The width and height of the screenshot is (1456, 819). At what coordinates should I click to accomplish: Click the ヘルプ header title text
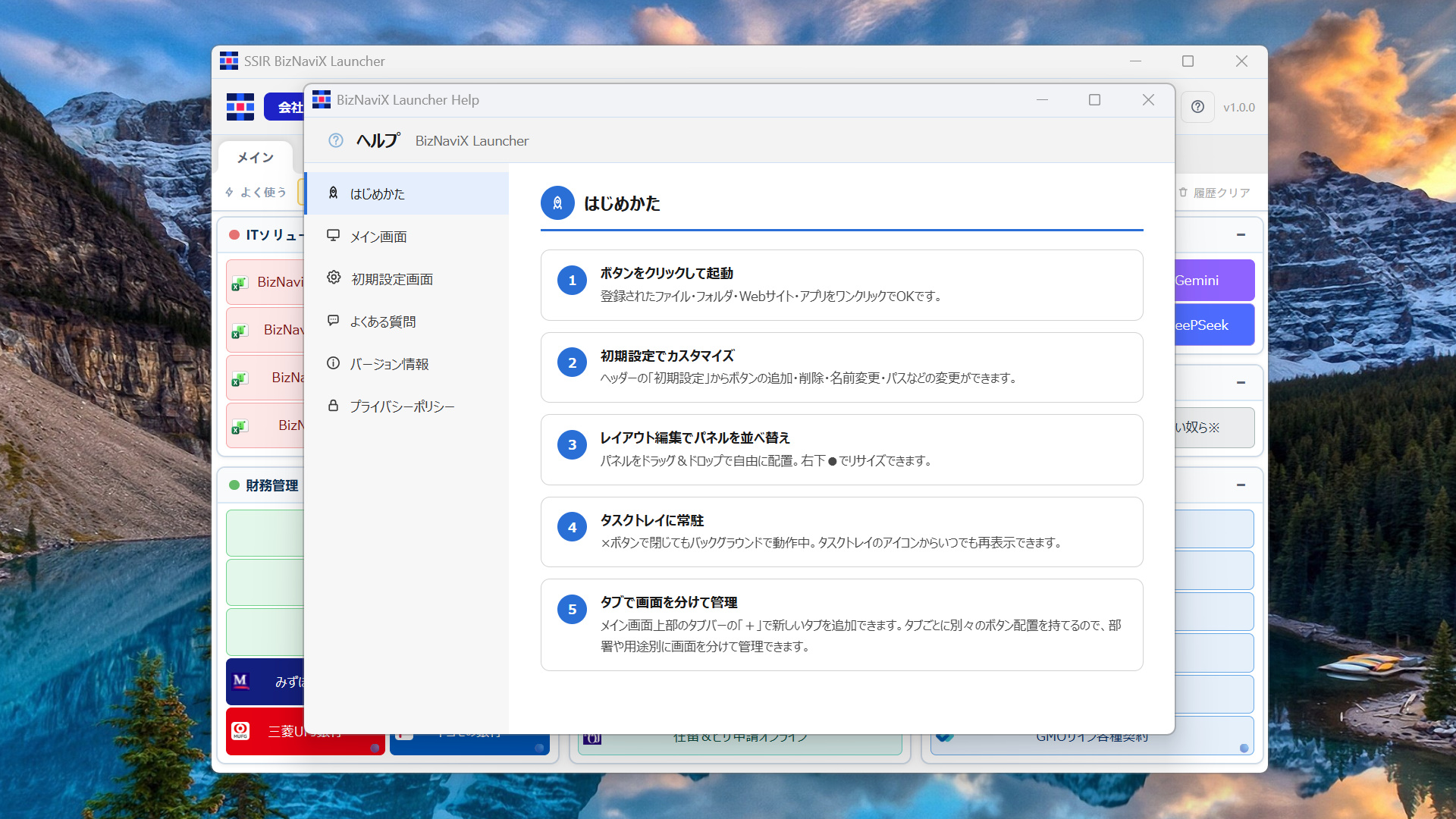pyautogui.click(x=378, y=140)
